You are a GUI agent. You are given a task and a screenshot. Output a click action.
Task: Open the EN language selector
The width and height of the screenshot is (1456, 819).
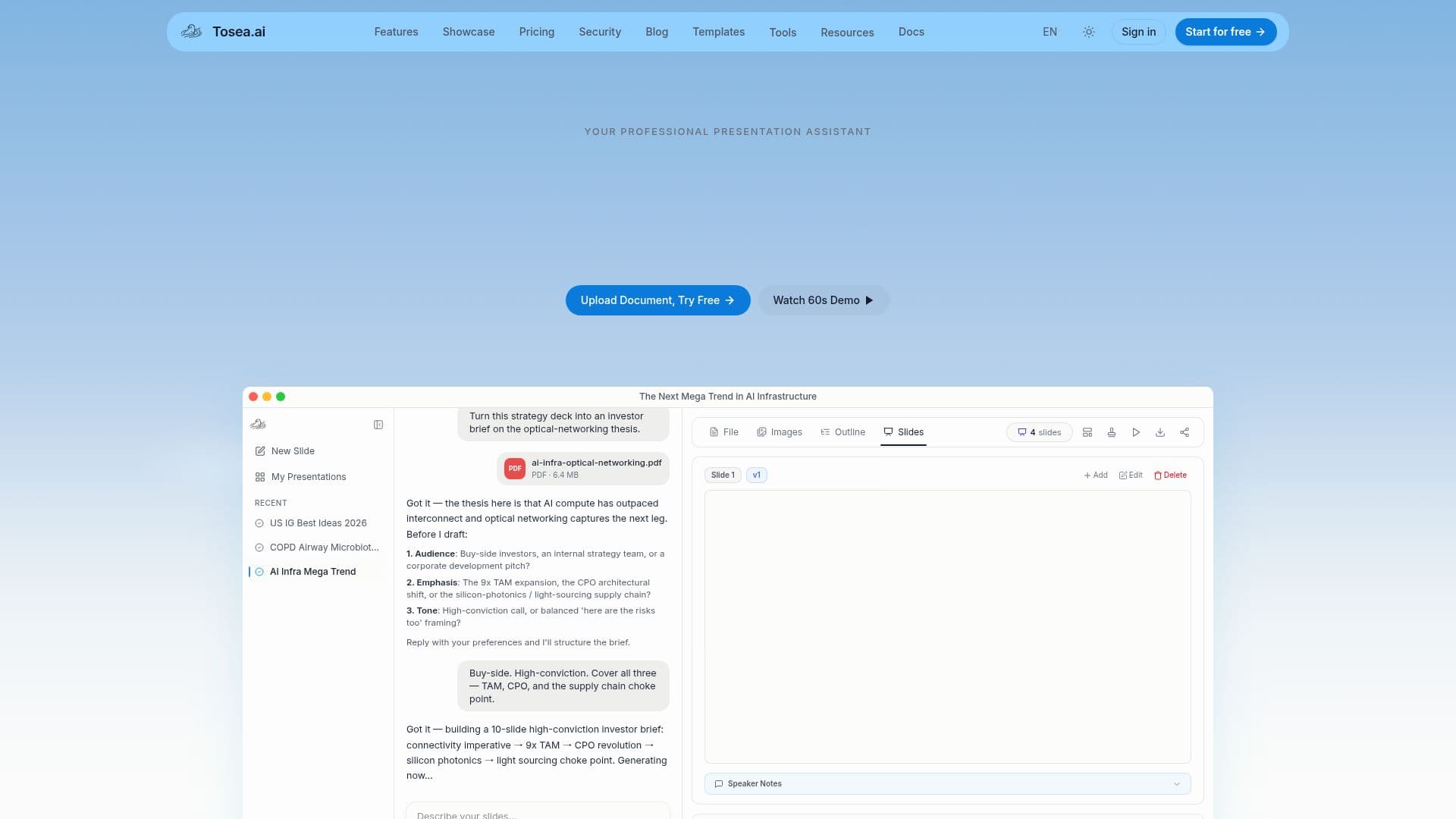click(x=1050, y=32)
